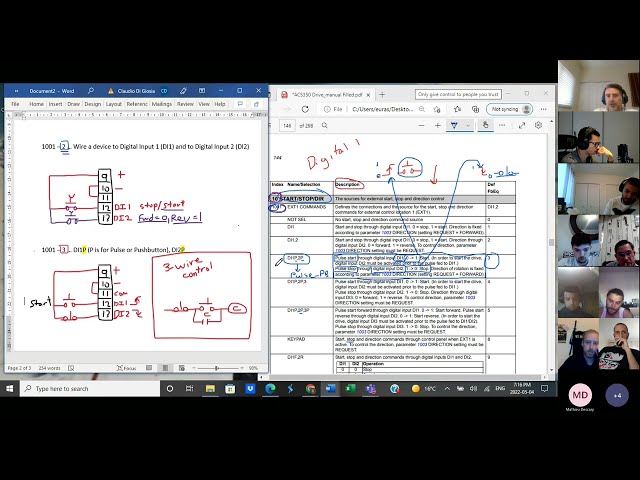Open Excel from the taskbar
This screenshot has height=480, width=640.
(x=350, y=389)
